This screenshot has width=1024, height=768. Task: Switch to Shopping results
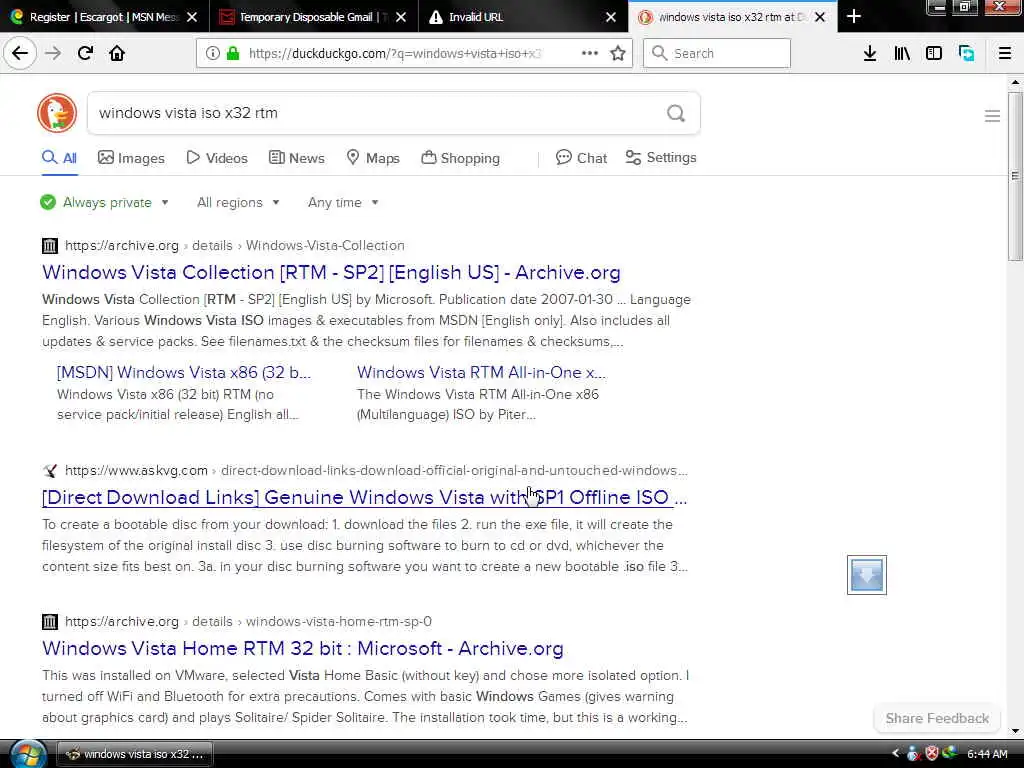tap(460, 158)
